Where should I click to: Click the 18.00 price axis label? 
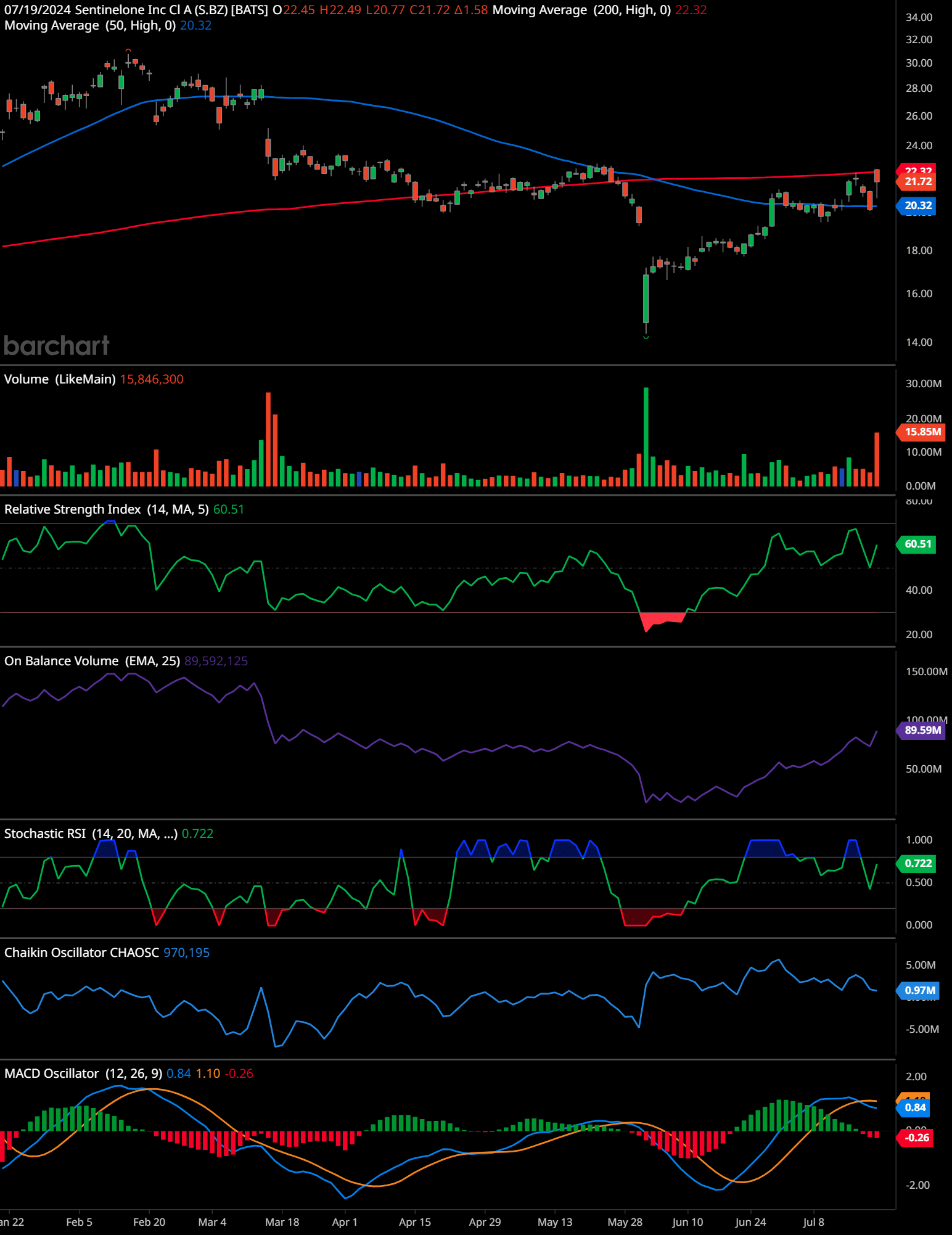point(919,250)
